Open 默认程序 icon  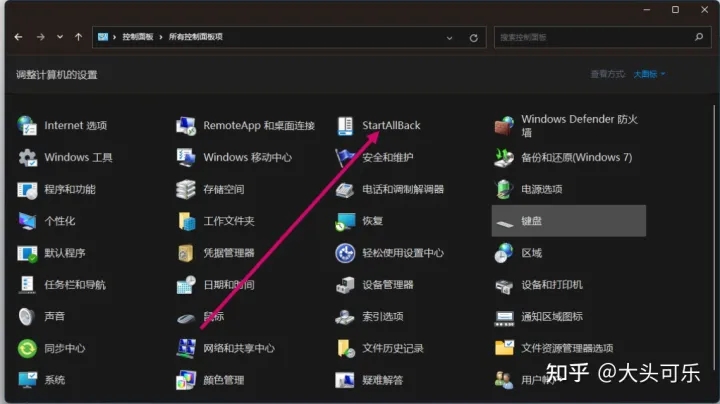(27, 253)
